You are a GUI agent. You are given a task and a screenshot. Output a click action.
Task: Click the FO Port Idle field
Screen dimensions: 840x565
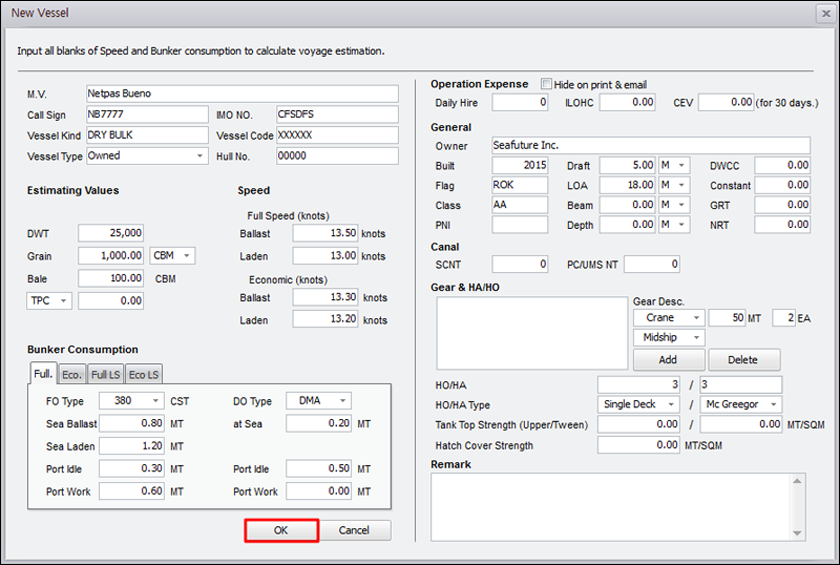(132, 468)
